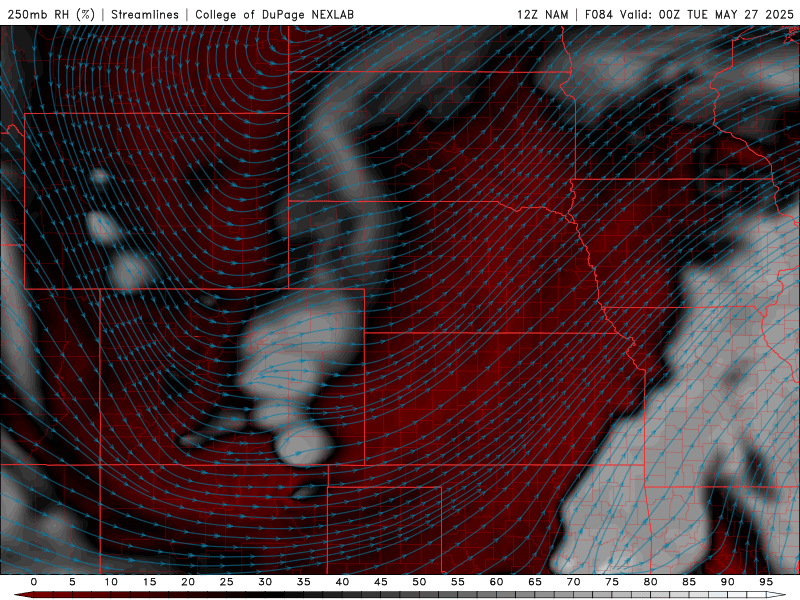Click the '12Z NAM' model label
The image size is (800, 600).
pyautogui.click(x=543, y=14)
